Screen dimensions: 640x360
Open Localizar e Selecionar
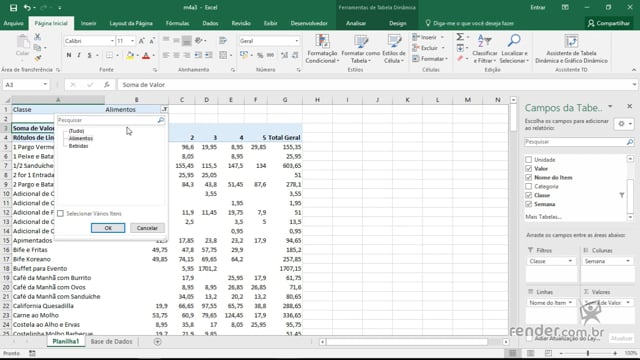tap(514, 49)
